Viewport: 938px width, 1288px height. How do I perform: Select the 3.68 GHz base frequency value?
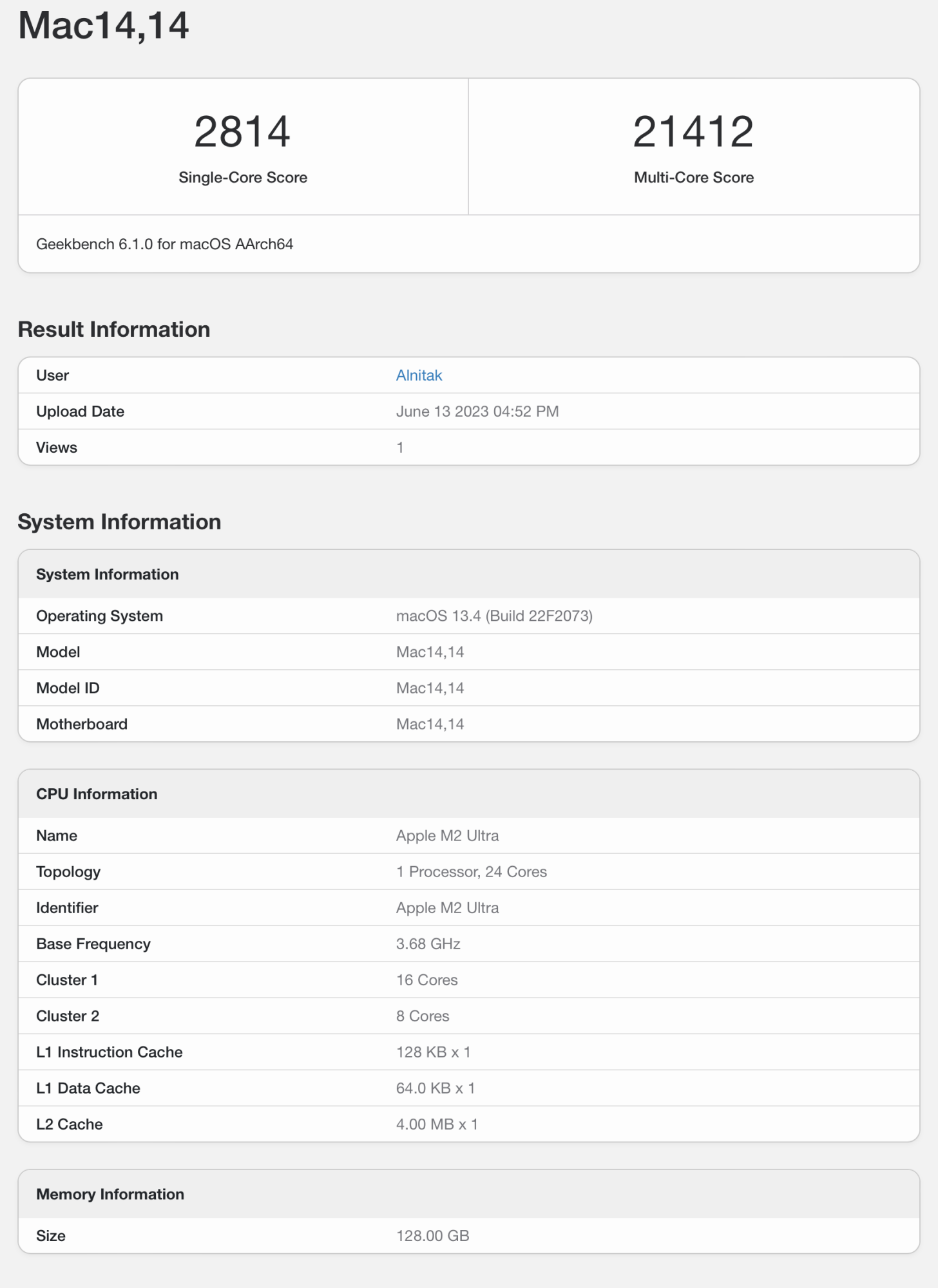pos(428,944)
